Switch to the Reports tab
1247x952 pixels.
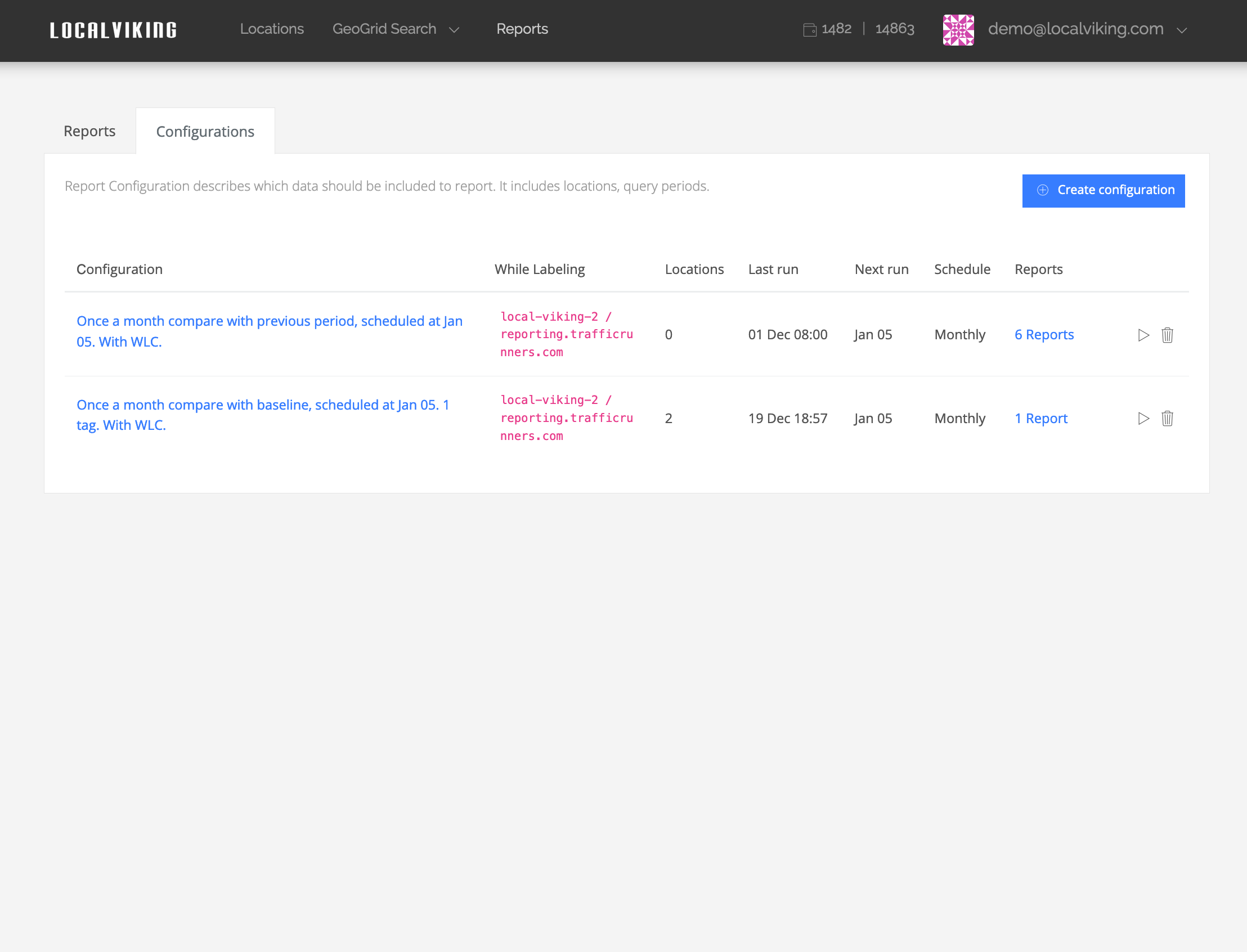(89, 132)
